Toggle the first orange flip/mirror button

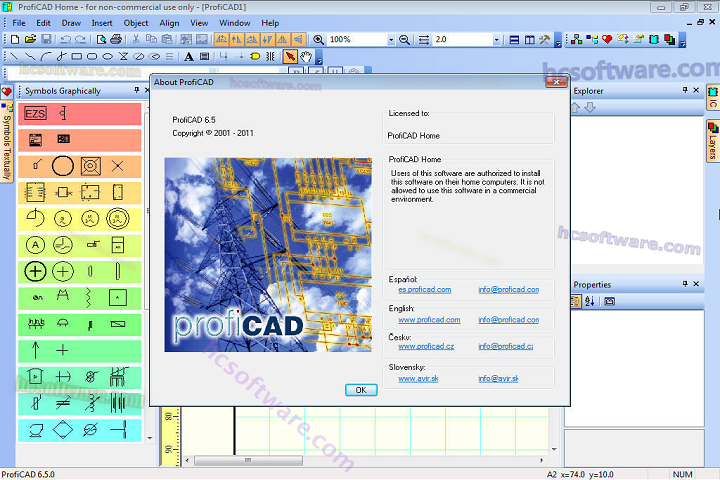[x=221, y=40]
